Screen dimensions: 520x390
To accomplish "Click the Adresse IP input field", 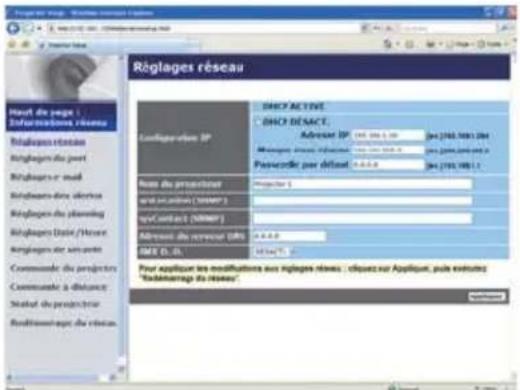I will pyautogui.click(x=388, y=135).
